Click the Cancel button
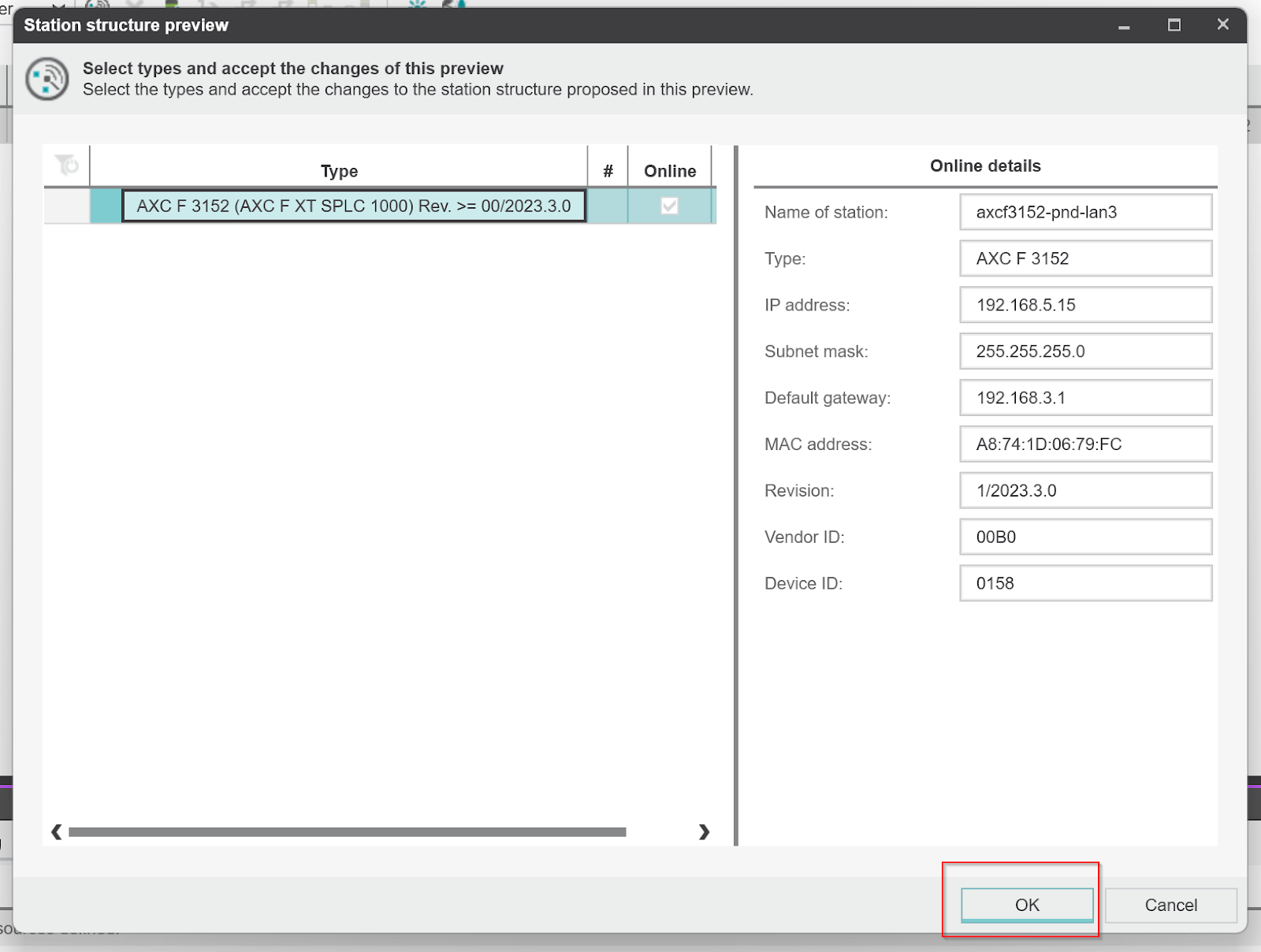 1170,905
